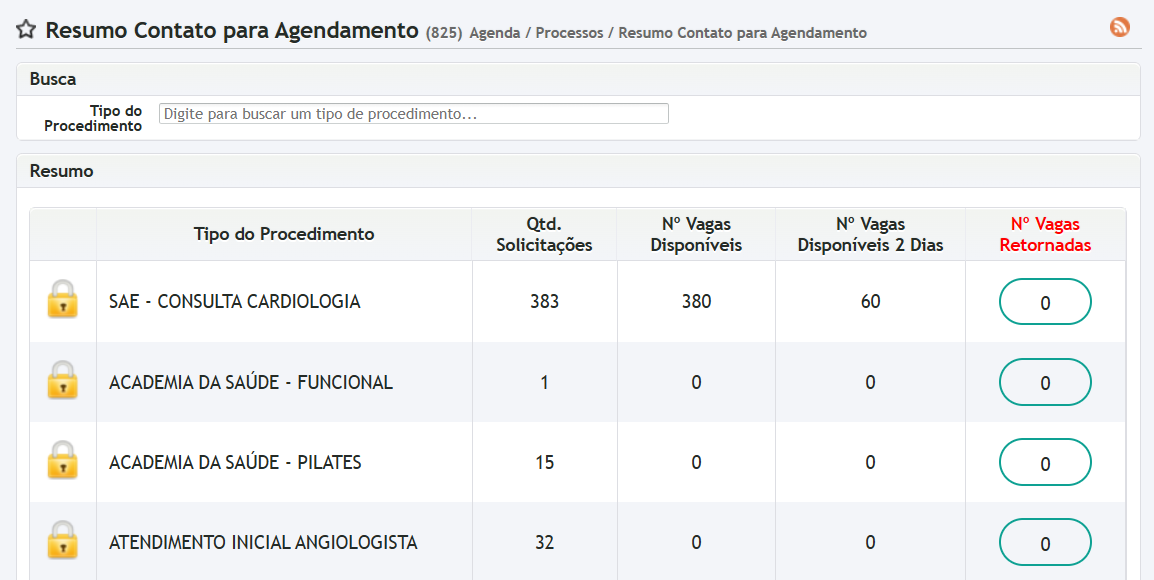The width and height of the screenshot is (1154, 580).
Task: Click lock icon for Atendimento Inicial Angiologista
Action: (62, 541)
